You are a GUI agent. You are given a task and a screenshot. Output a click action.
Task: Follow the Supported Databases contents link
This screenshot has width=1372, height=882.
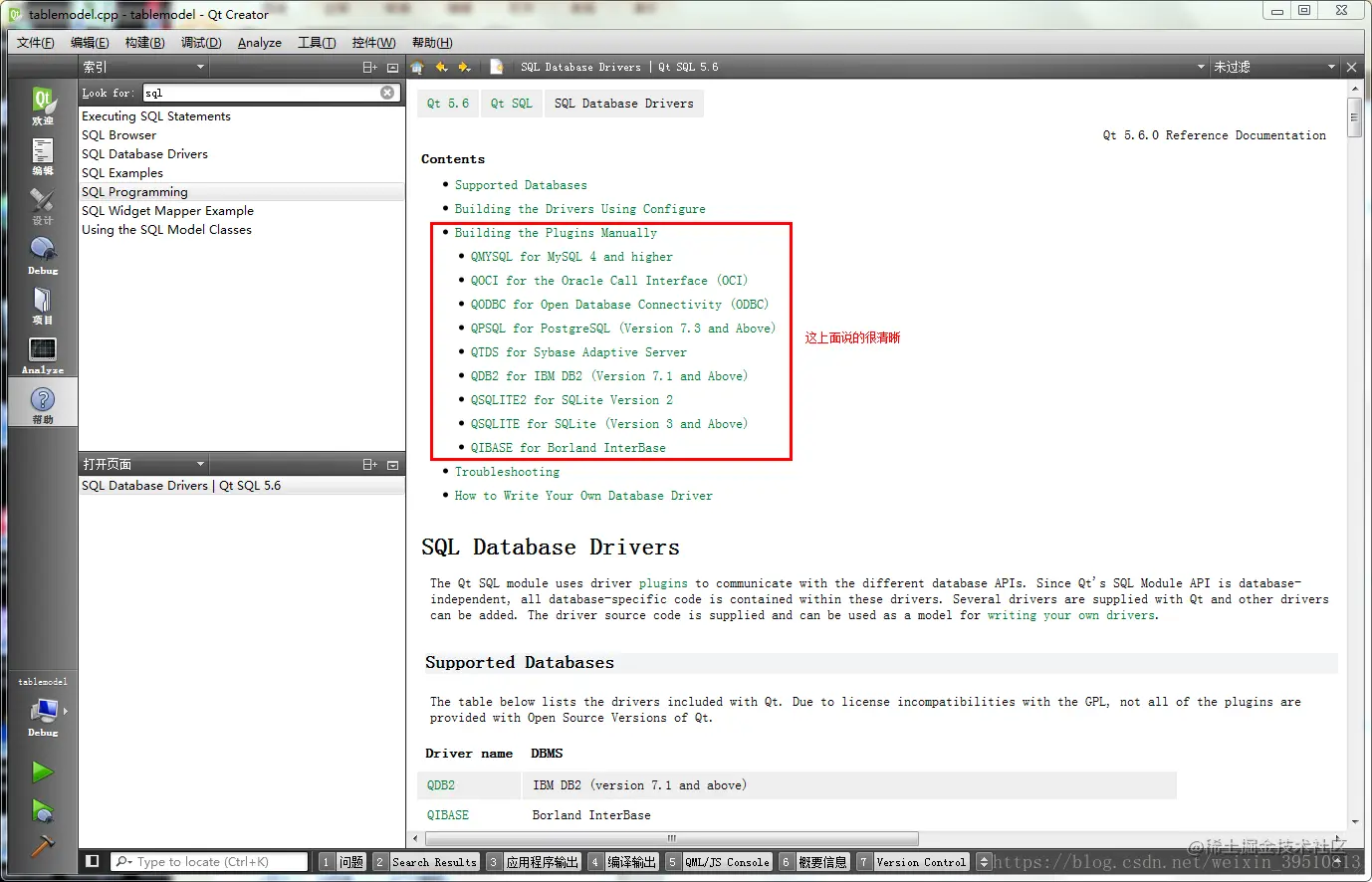(x=521, y=185)
